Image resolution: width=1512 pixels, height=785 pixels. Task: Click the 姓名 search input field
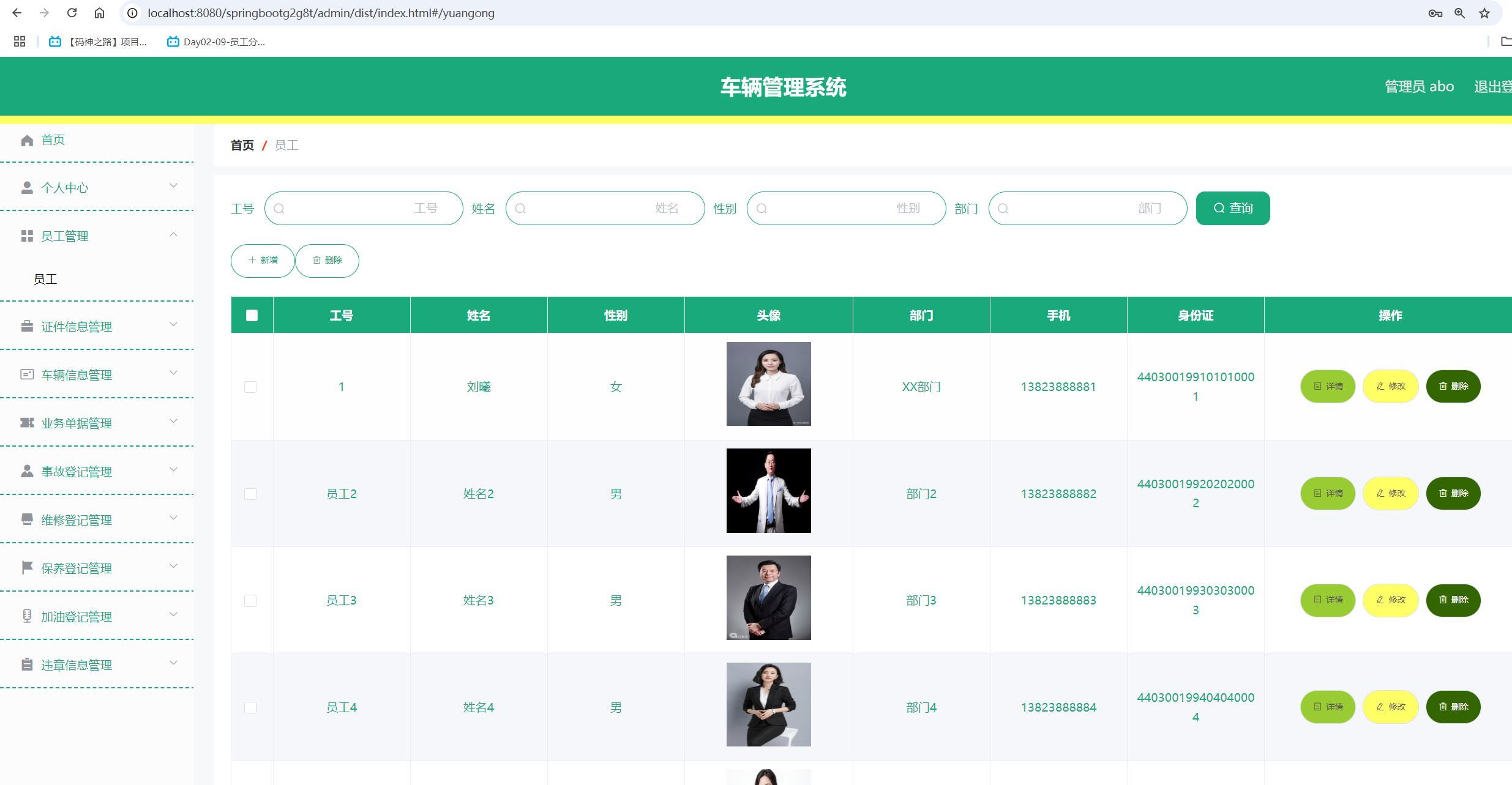tap(605, 208)
